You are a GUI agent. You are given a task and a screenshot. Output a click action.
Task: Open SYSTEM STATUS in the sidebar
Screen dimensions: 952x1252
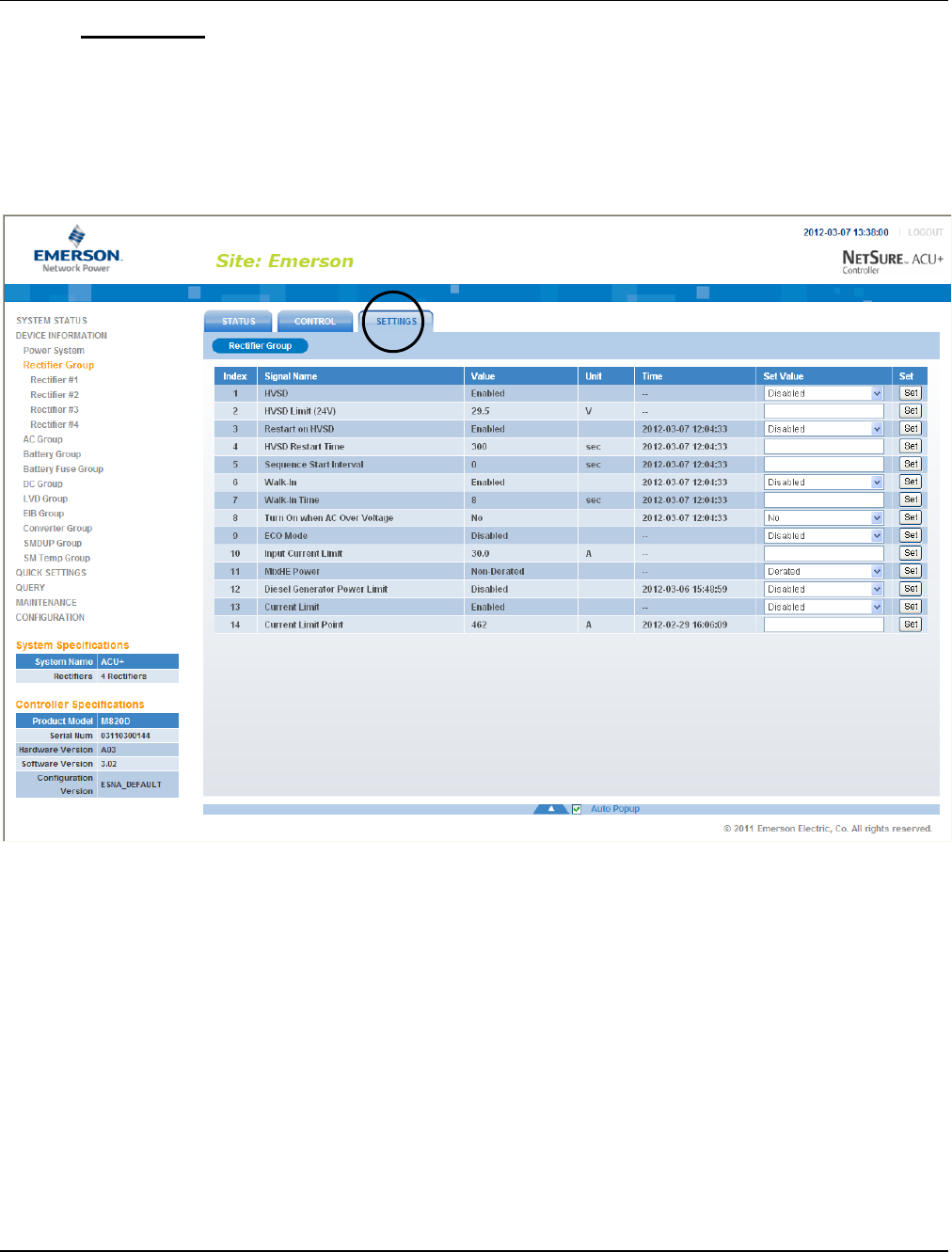51,321
